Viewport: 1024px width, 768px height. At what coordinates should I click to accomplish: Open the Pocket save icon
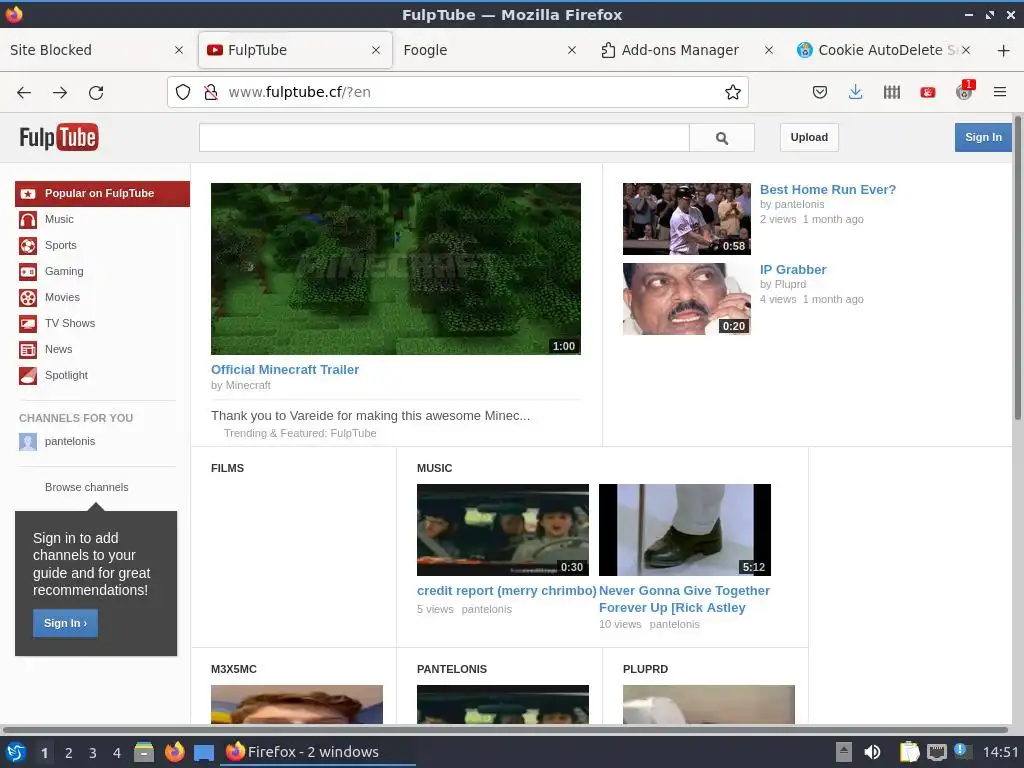click(x=820, y=92)
